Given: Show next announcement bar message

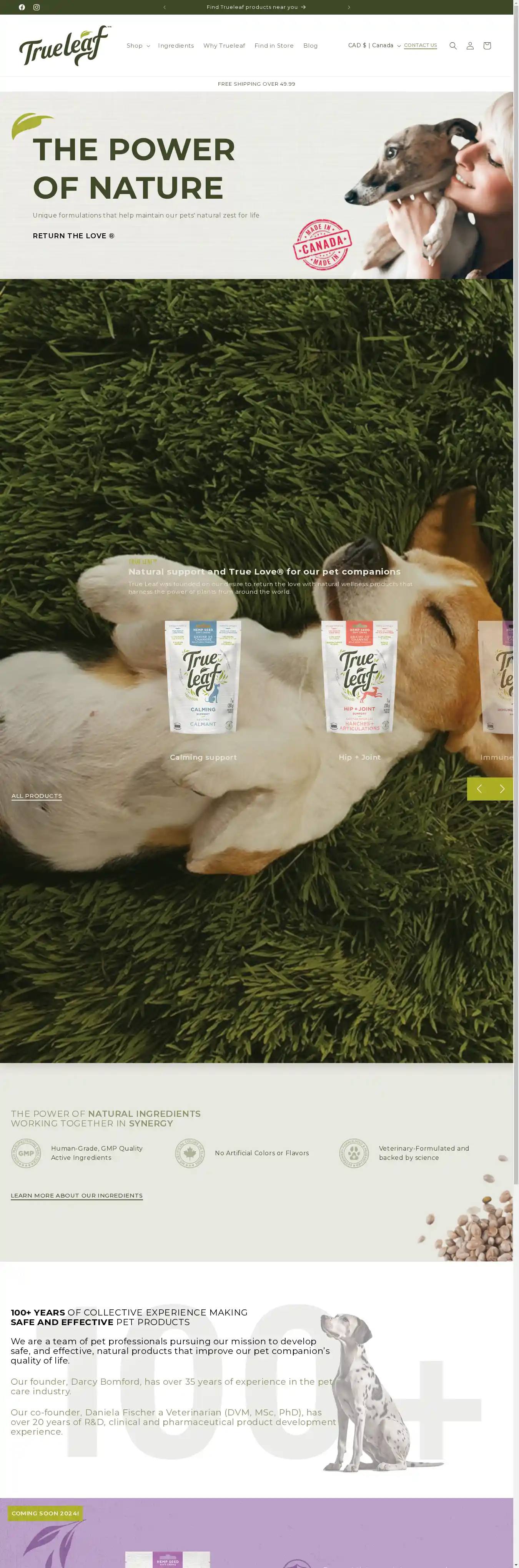Looking at the screenshot, I should tap(348, 7).
